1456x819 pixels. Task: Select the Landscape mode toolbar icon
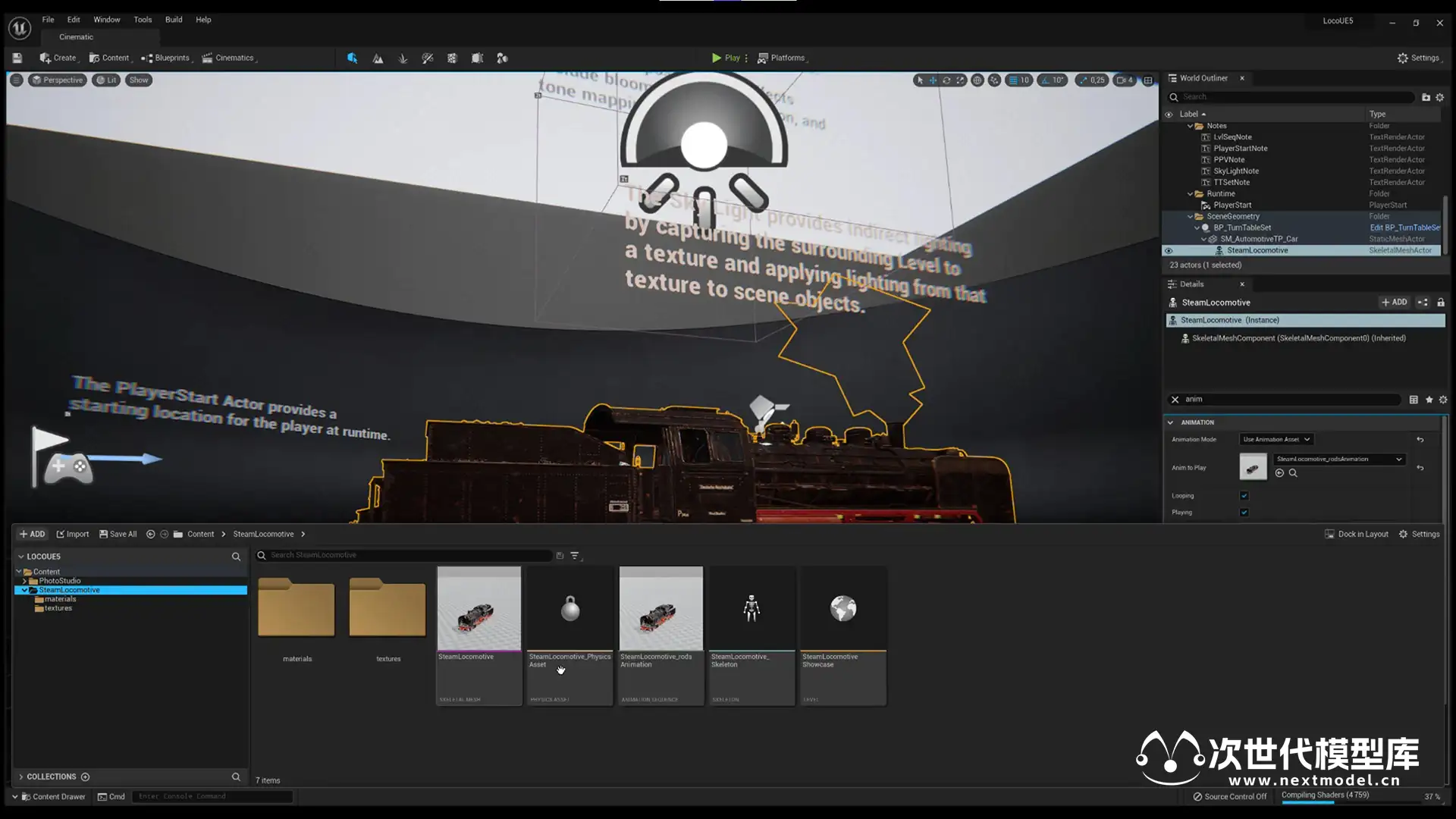(378, 58)
